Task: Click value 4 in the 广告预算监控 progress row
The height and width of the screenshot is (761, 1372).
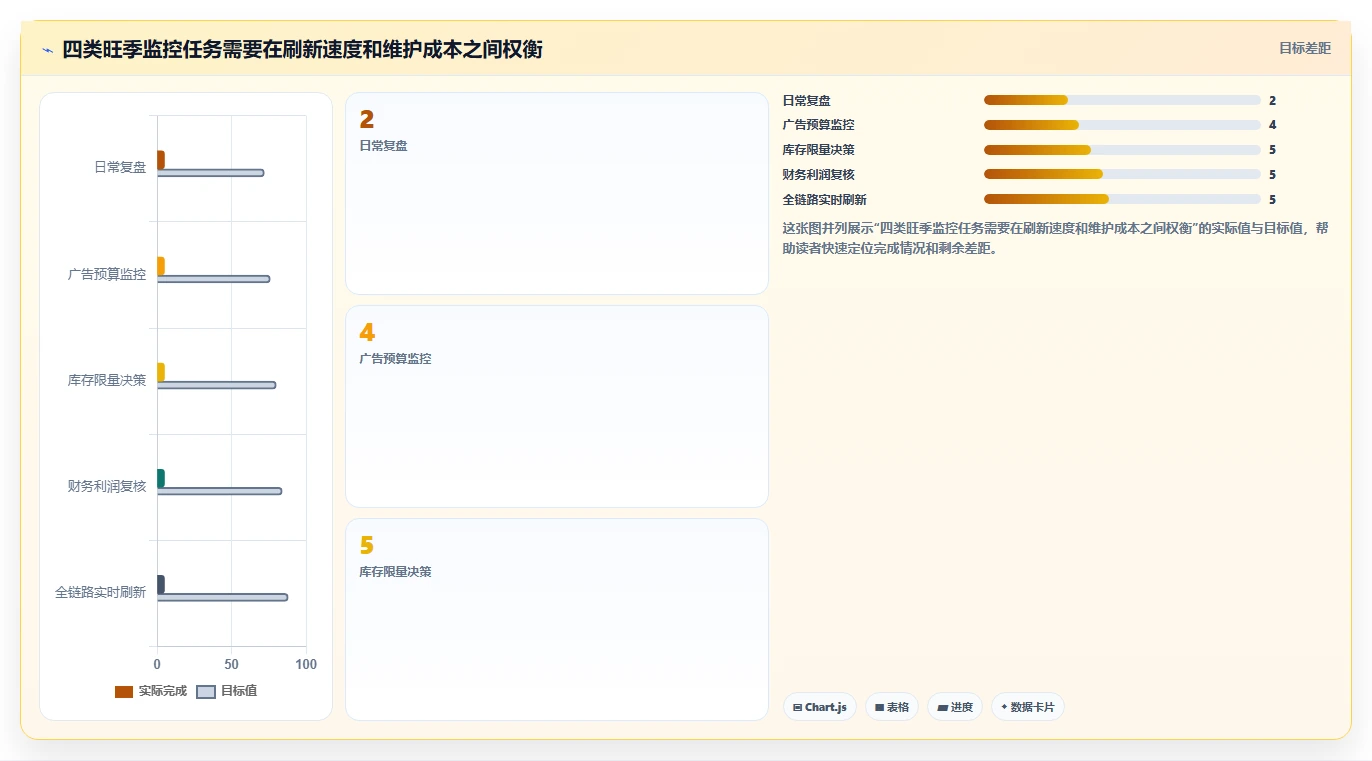Action: pyautogui.click(x=1272, y=125)
